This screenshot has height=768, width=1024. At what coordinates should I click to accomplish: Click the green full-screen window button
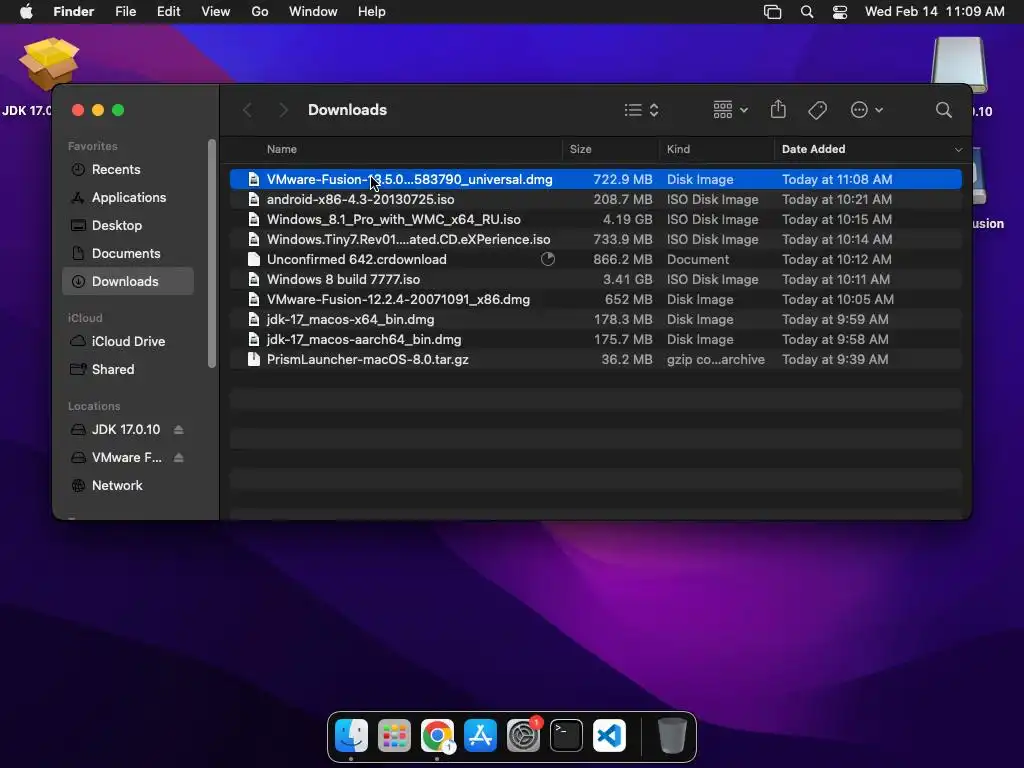[x=118, y=110]
